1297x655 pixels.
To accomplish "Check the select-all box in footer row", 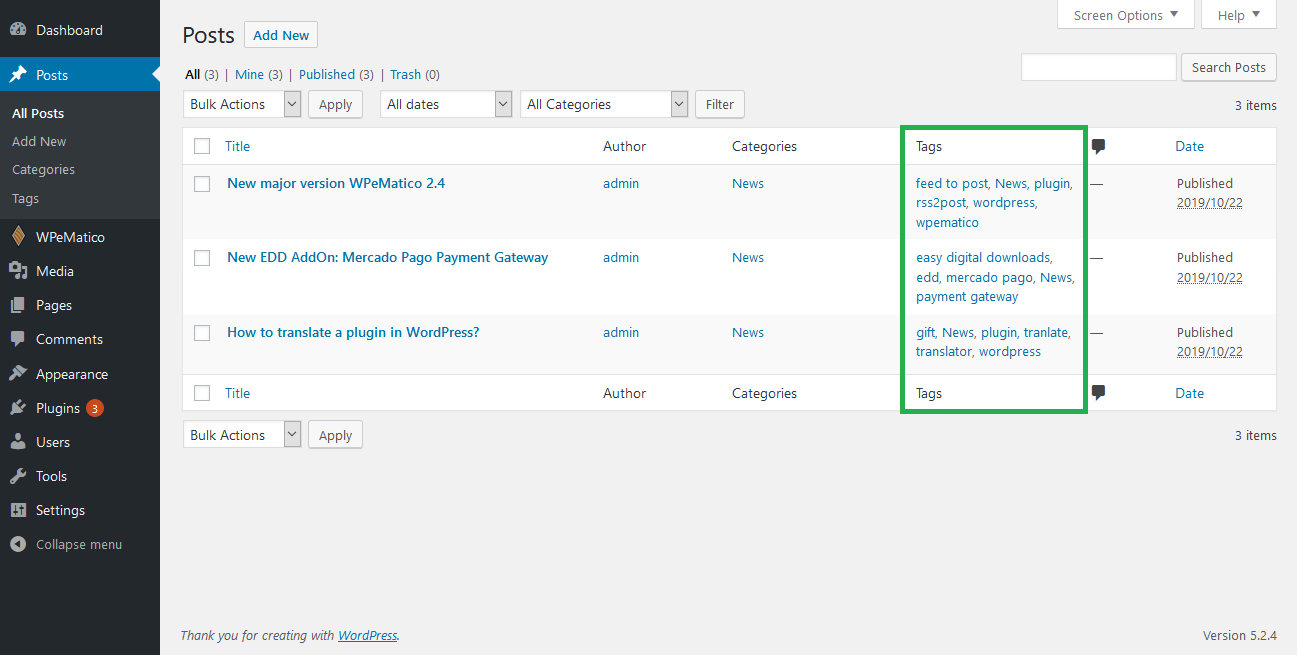I will [x=202, y=394].
